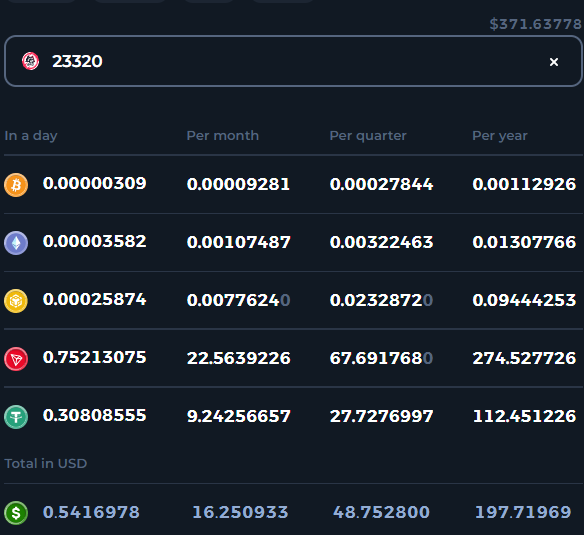Clear the 23320 amount with X
The height and width of the screenshot is (535, 584).
coord(554,62)
